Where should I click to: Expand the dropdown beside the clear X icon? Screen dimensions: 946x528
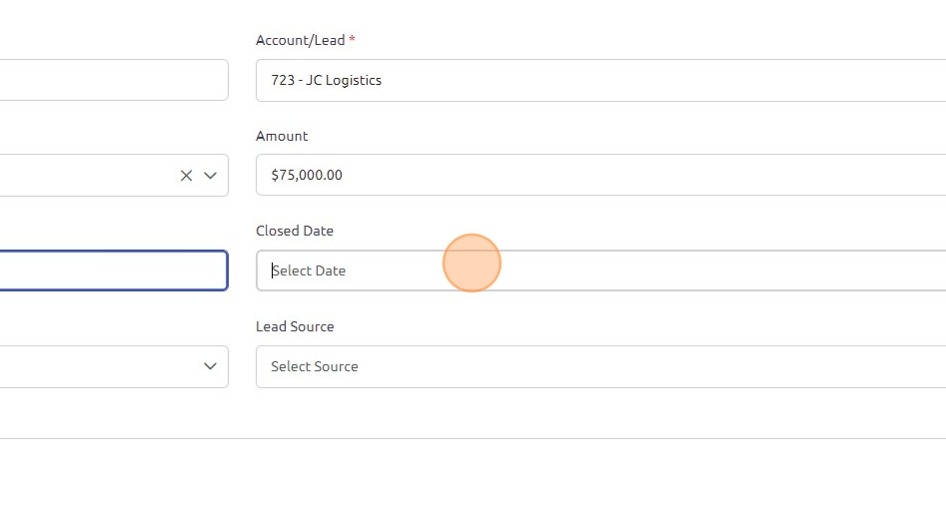[x=210, y=175]
